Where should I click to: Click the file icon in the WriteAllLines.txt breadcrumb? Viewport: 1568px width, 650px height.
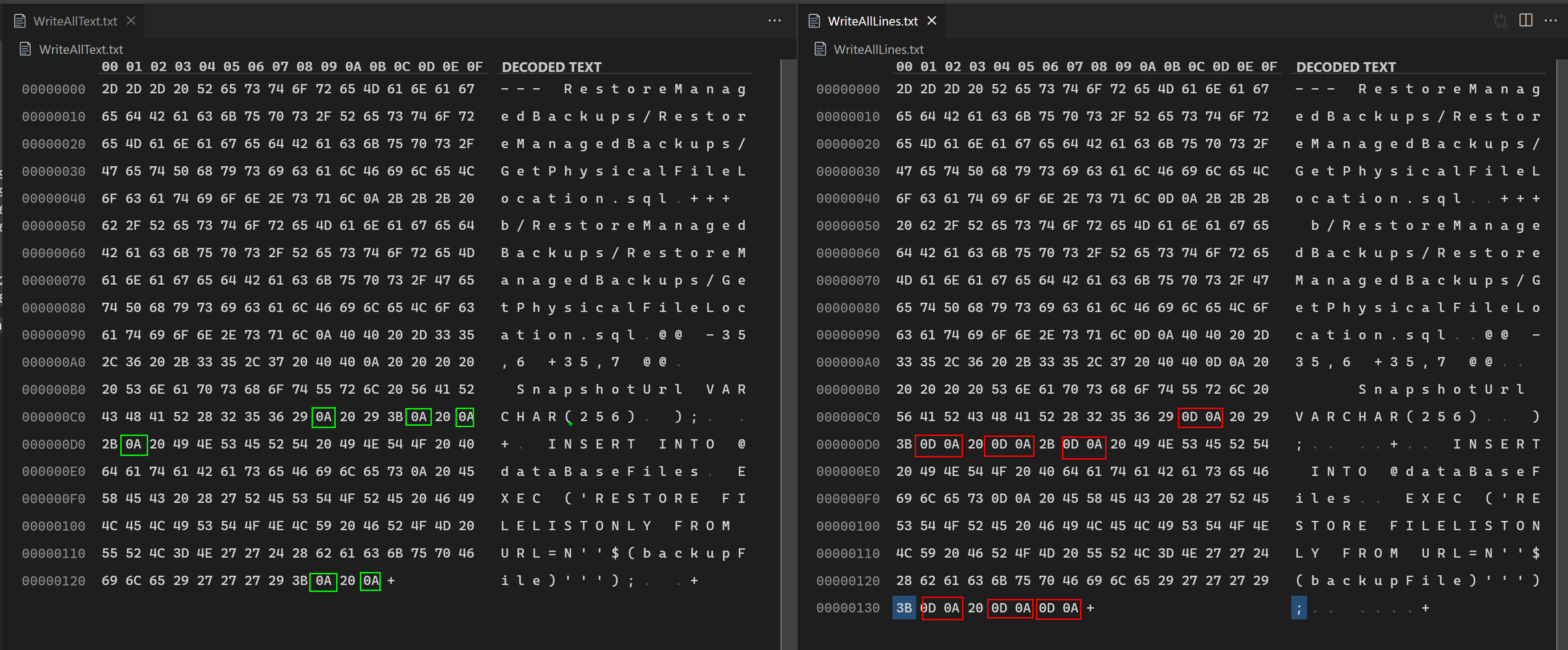[x=820, y=49]
